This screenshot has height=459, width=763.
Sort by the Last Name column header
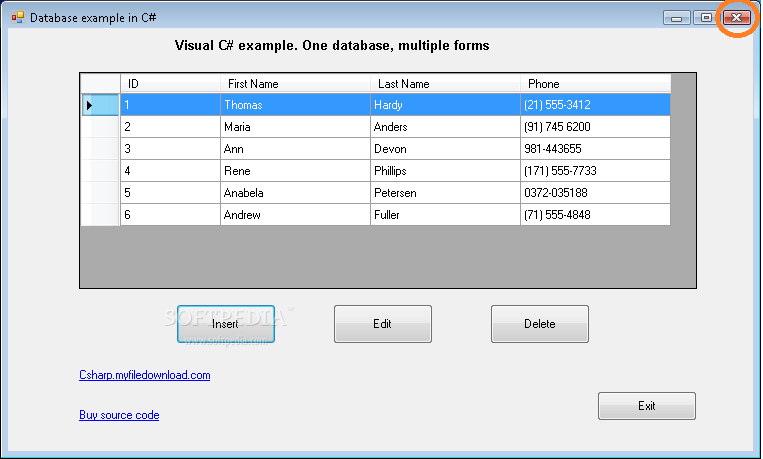(x=445, y=84)
